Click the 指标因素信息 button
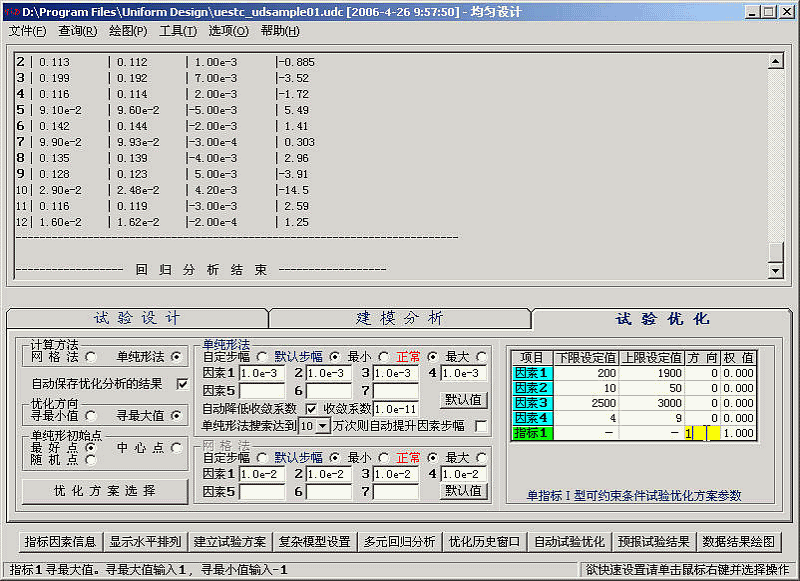The width and height of the screenshot is (800, 581). click(60, 542)
